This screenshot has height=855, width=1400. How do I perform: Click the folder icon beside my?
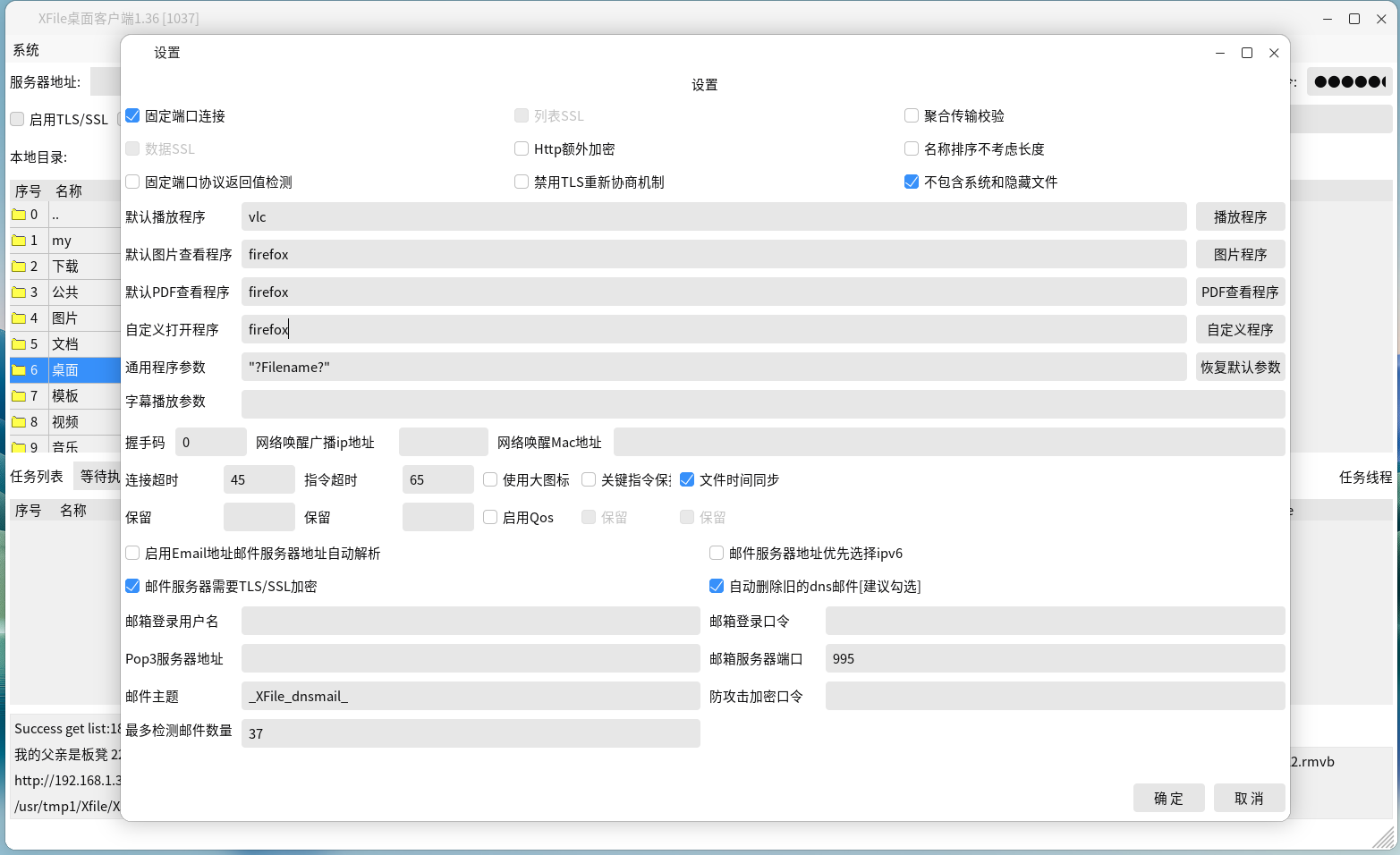19,240
